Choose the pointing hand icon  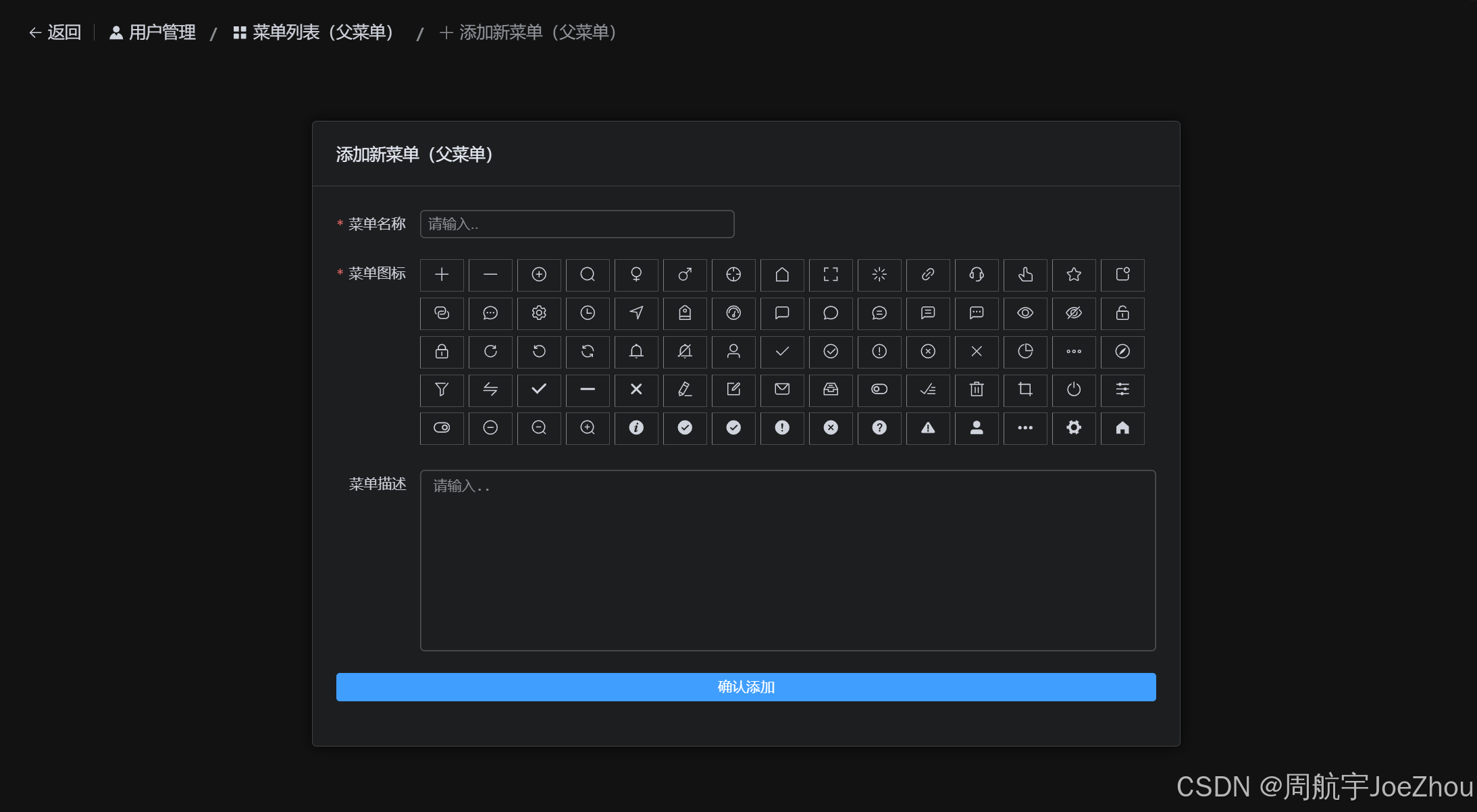(x=1025, y=275)
